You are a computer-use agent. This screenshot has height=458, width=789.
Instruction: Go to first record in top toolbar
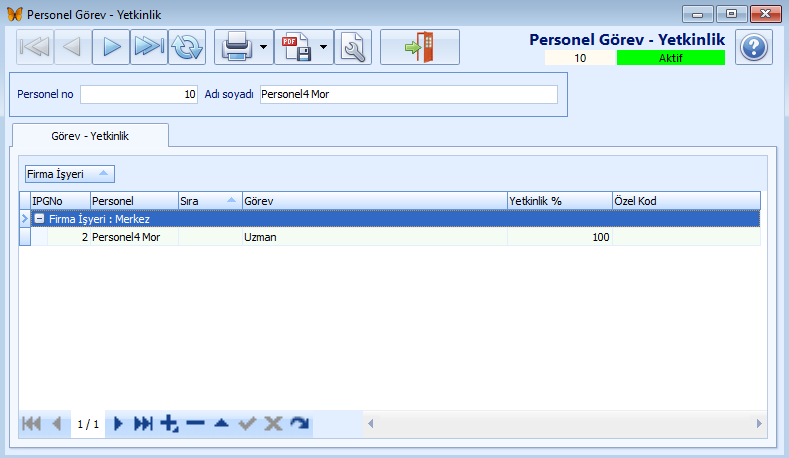pyautogui.click(x=35, y=47)
